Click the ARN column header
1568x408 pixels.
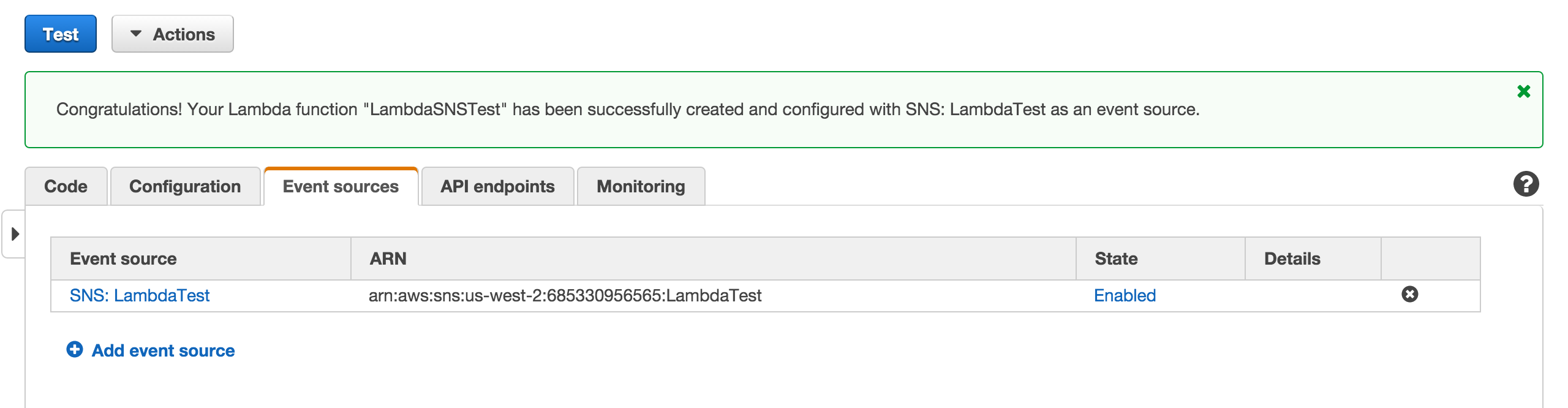click(387, 259)
